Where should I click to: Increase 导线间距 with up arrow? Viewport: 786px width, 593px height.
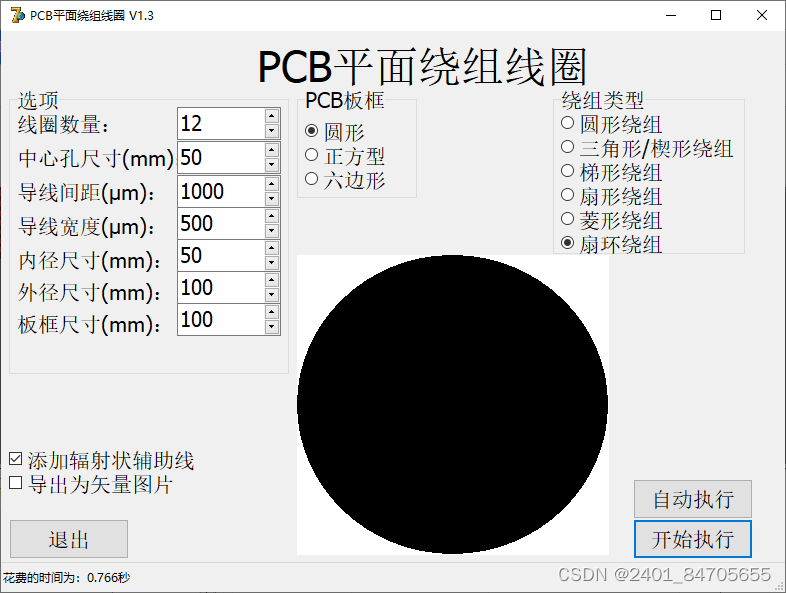(272, 184)
